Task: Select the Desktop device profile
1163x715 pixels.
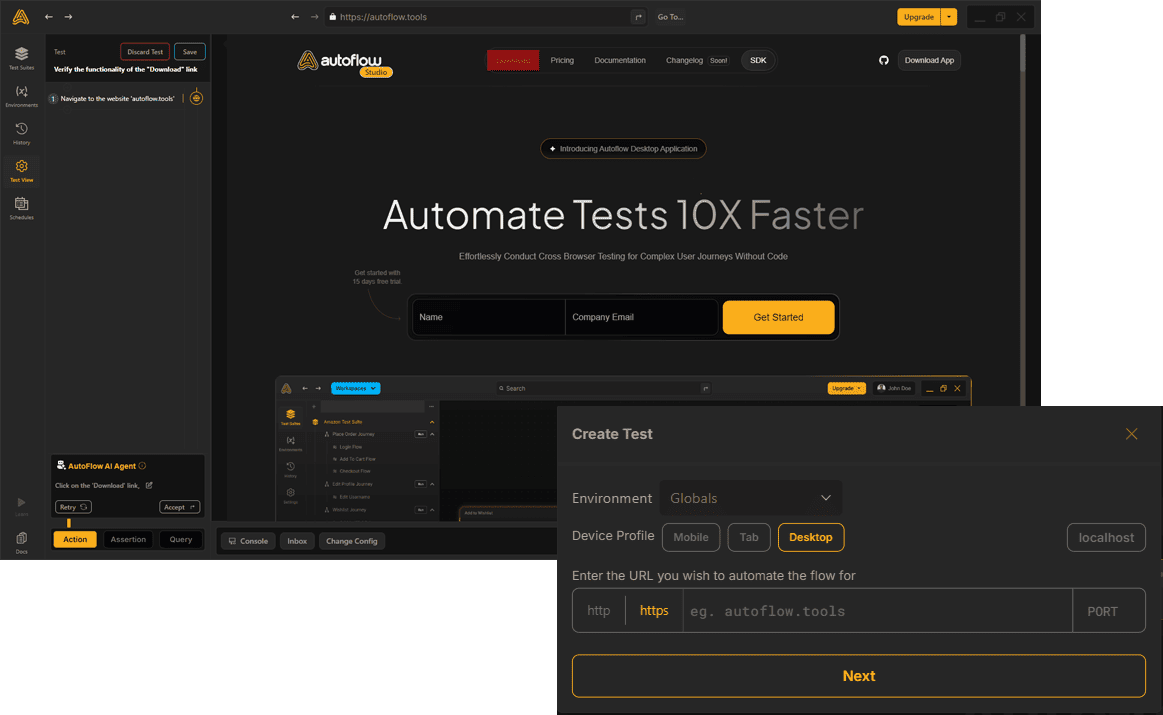Action: click(x=811, y=537)
